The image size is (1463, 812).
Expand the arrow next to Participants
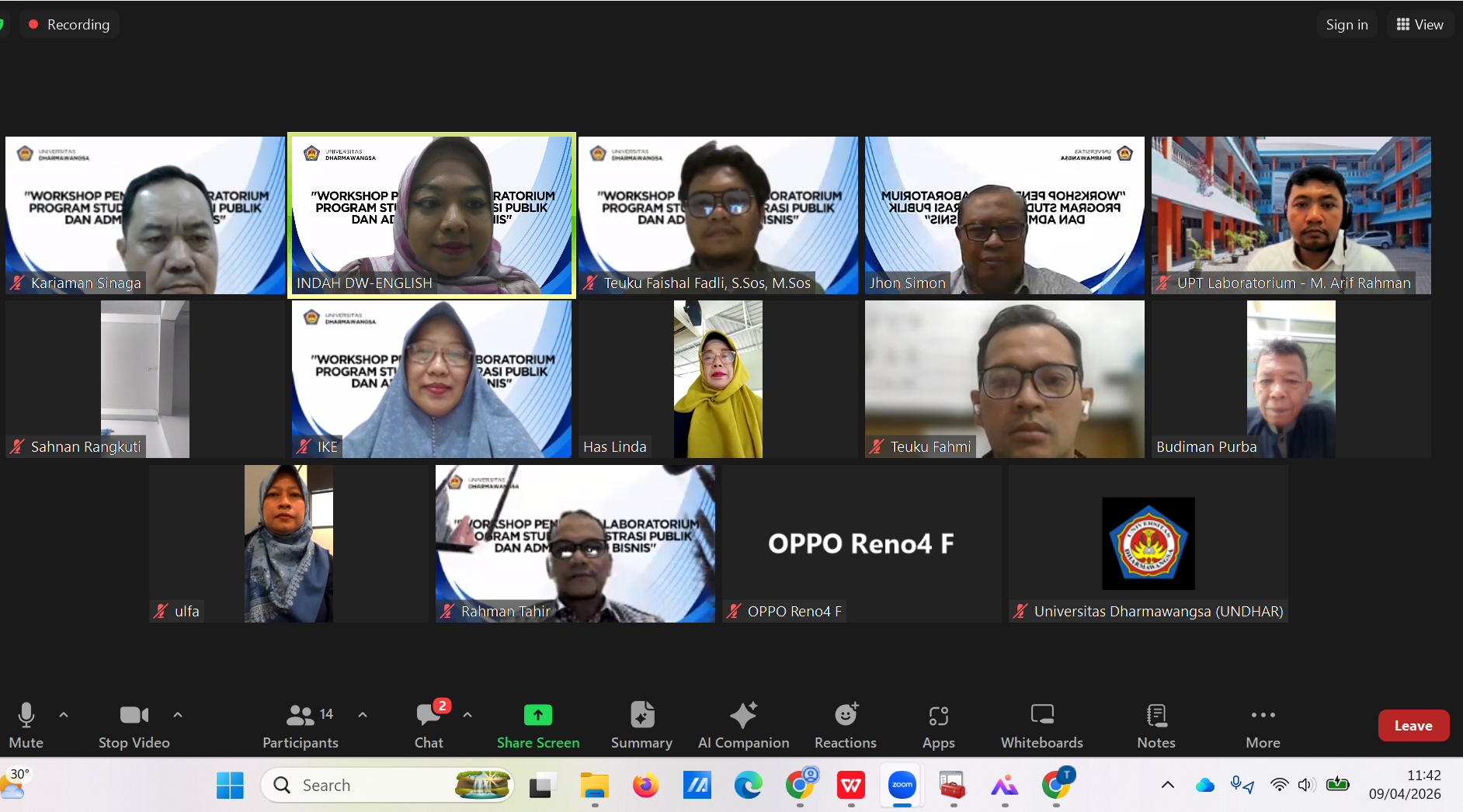coord(363,715)
